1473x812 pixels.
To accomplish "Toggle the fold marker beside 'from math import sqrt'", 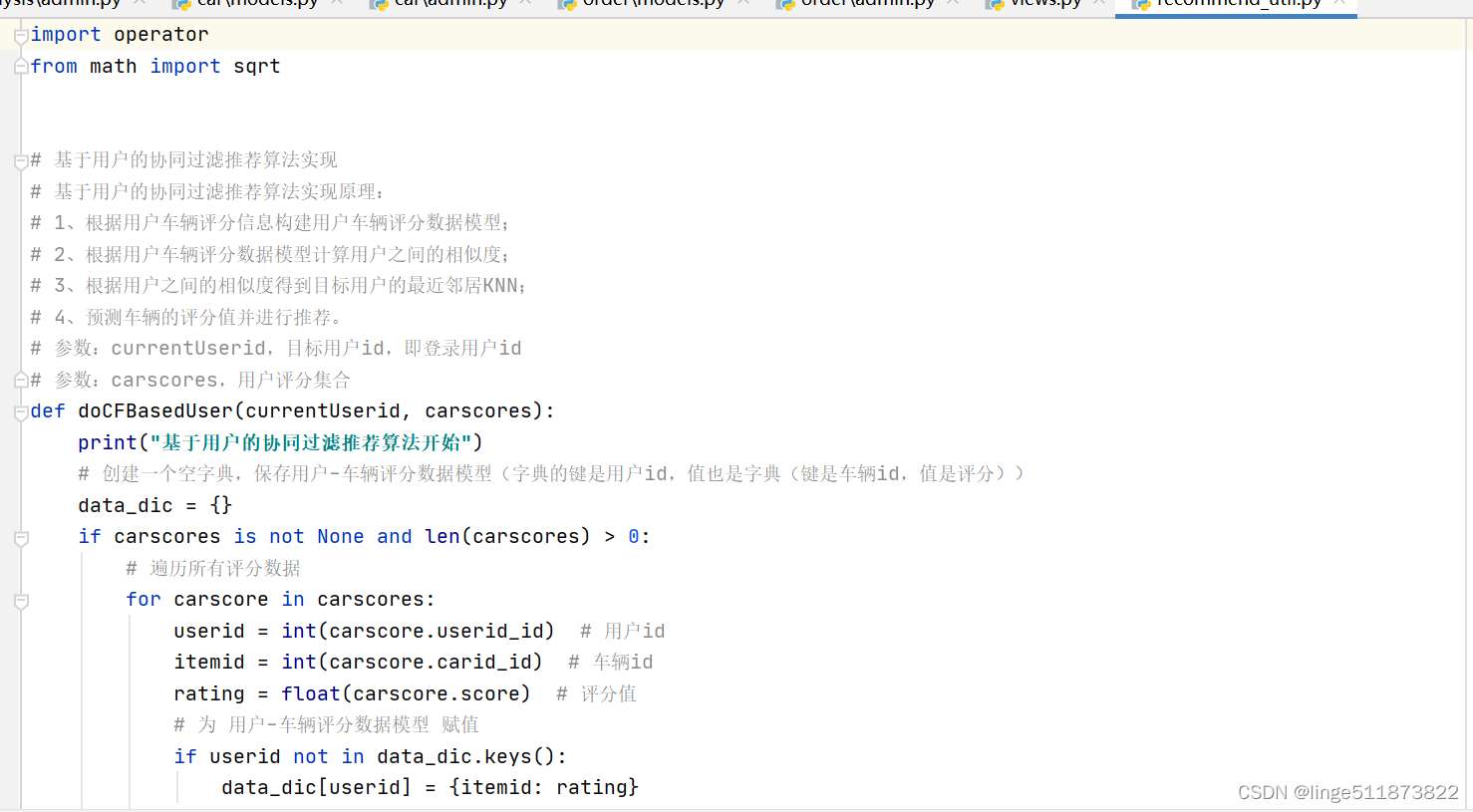I will click(21, 67).
